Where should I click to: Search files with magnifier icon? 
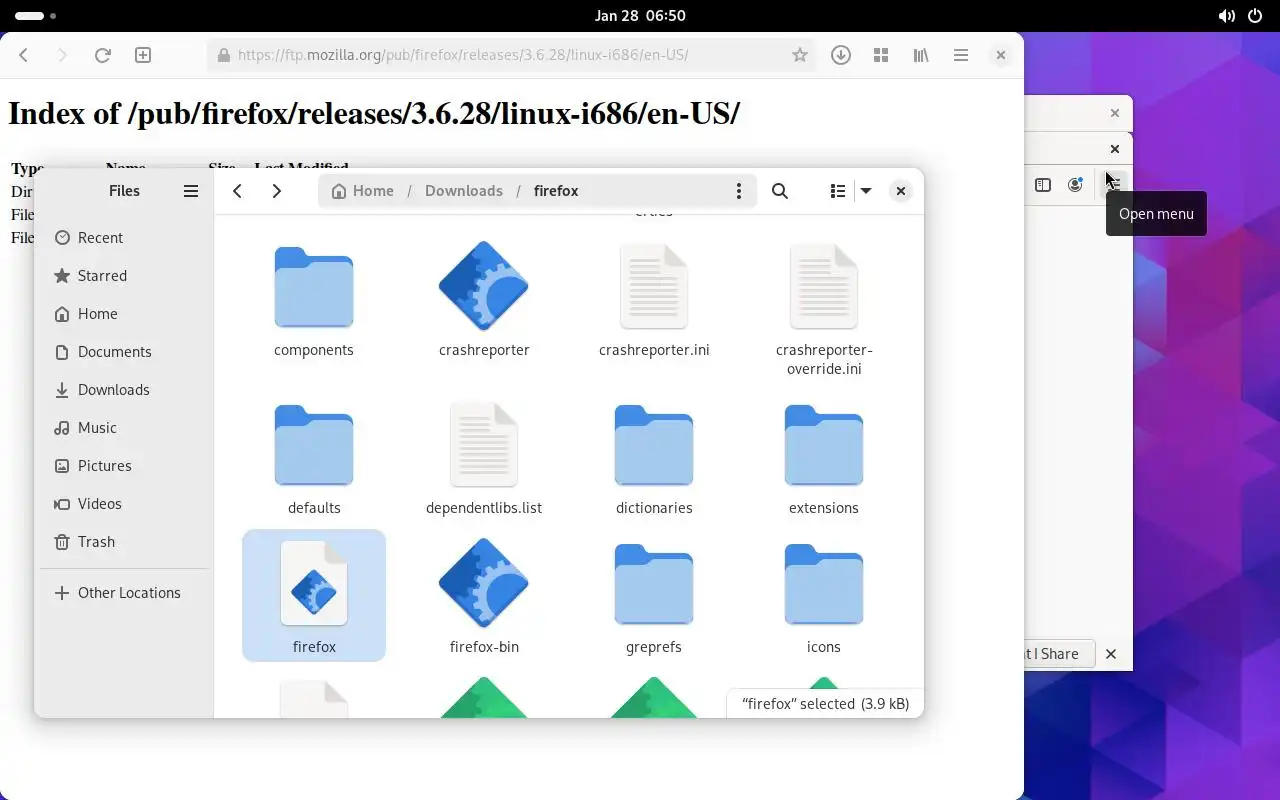click(780, 191)
